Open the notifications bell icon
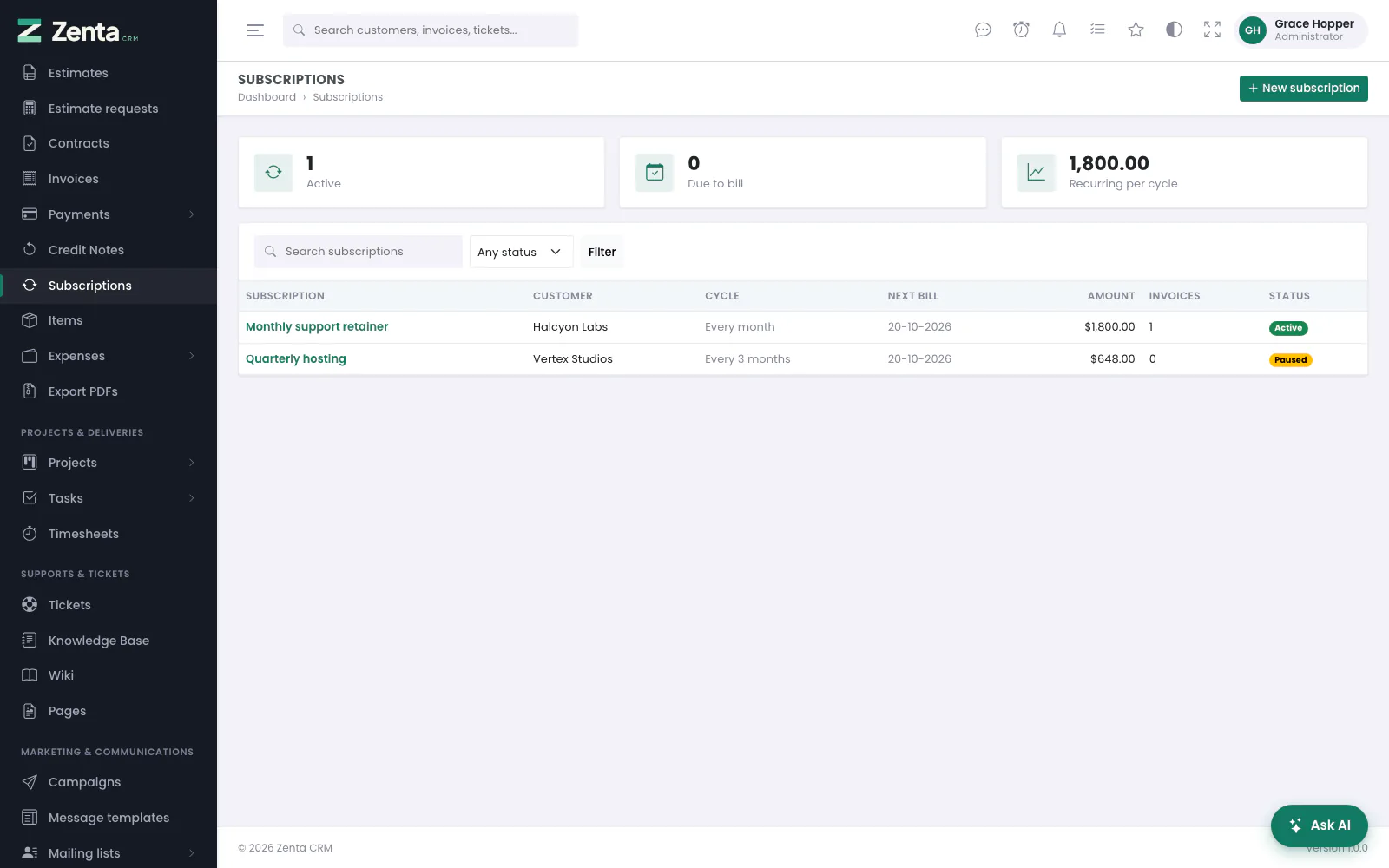Screen dimensions: 1389x868 coord(1059,30)
